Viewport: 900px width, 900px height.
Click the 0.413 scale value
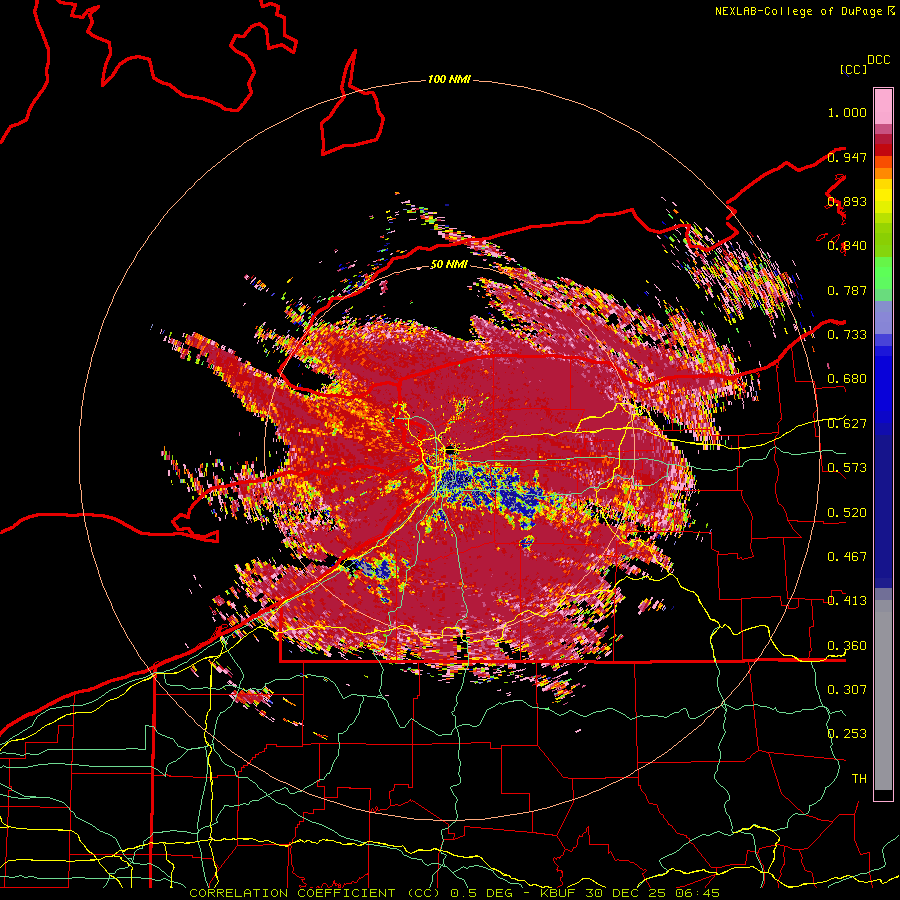point(847,601)
